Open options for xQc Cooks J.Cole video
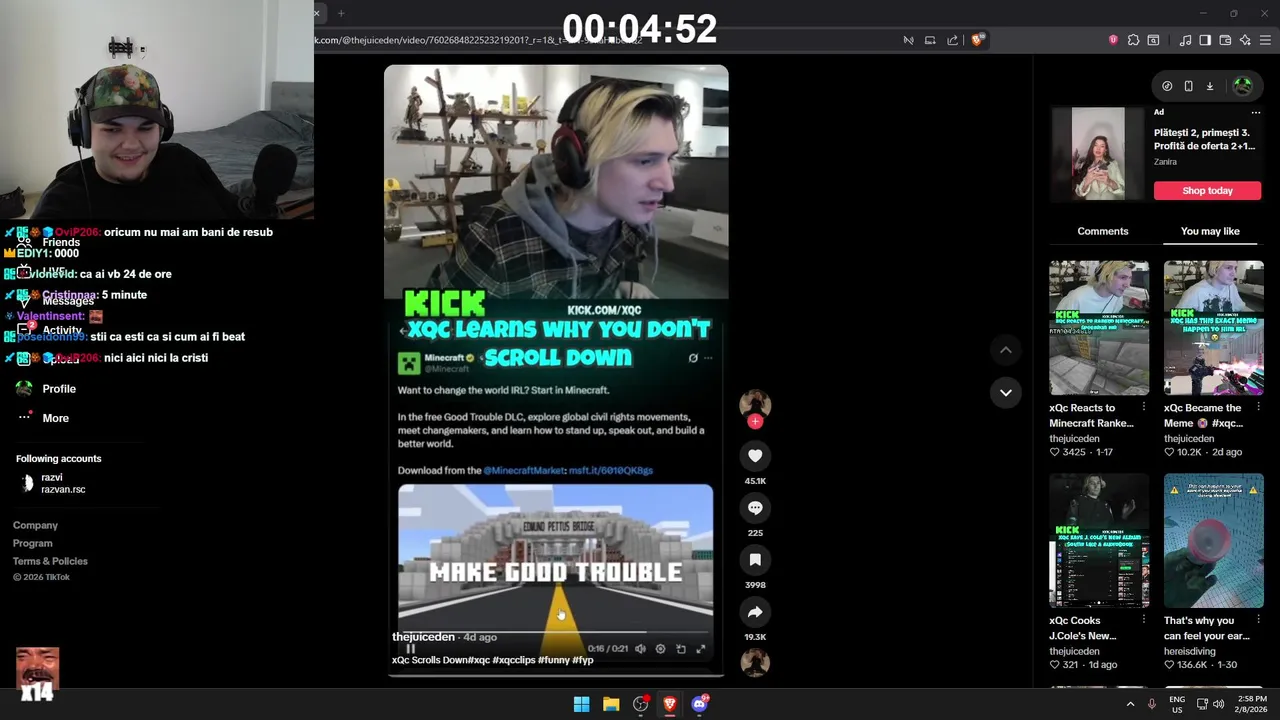The image size is (1280, 720). tap(1144, 621)
